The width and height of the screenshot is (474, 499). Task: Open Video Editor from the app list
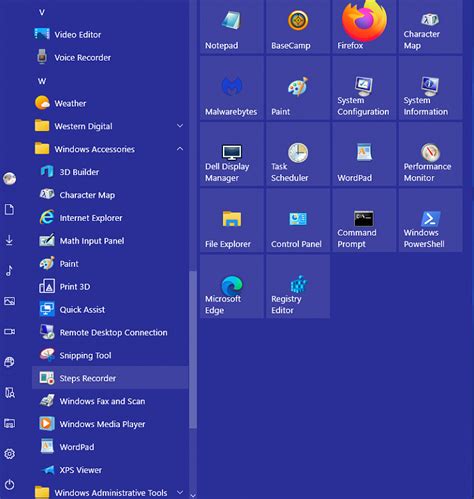coord(110,34)
